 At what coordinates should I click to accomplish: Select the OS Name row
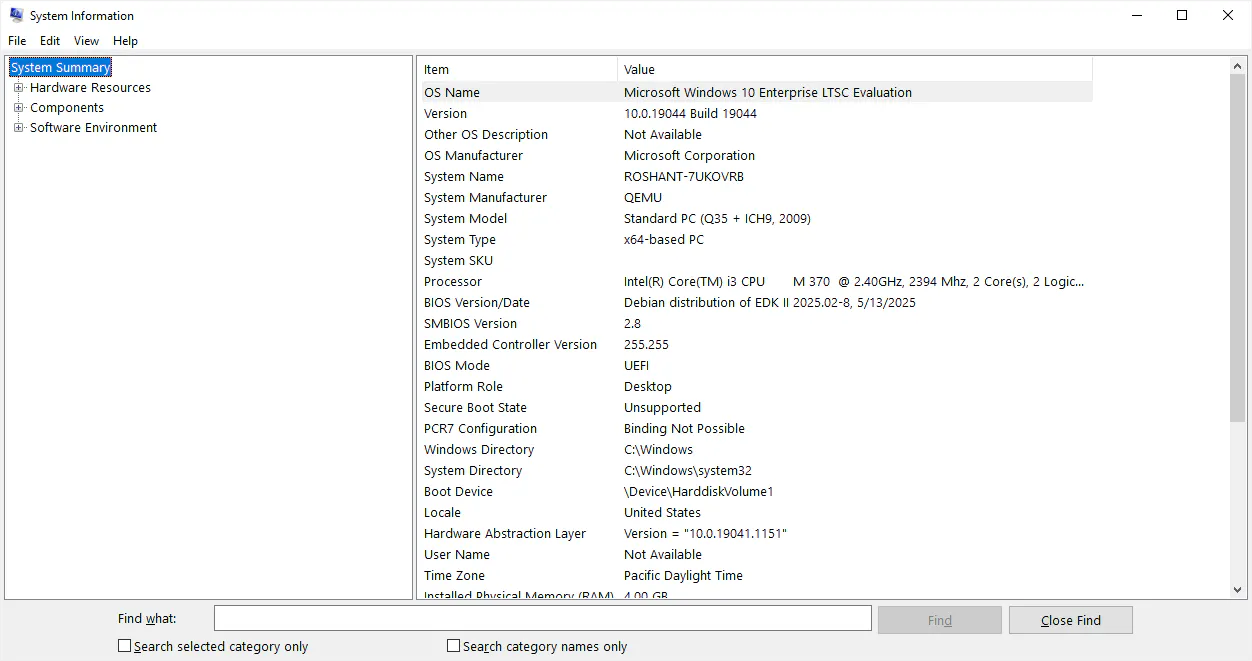tap(755, 92)
